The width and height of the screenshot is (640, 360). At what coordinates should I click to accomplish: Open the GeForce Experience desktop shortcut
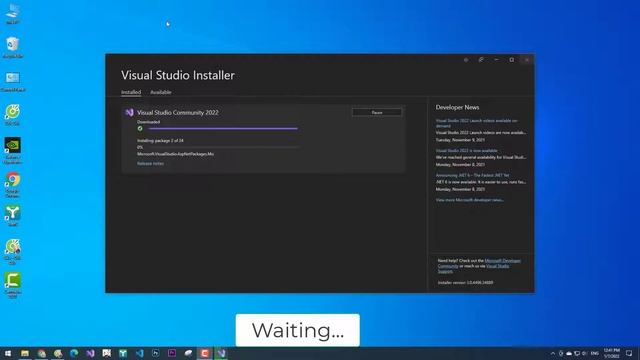pos(13,150)
